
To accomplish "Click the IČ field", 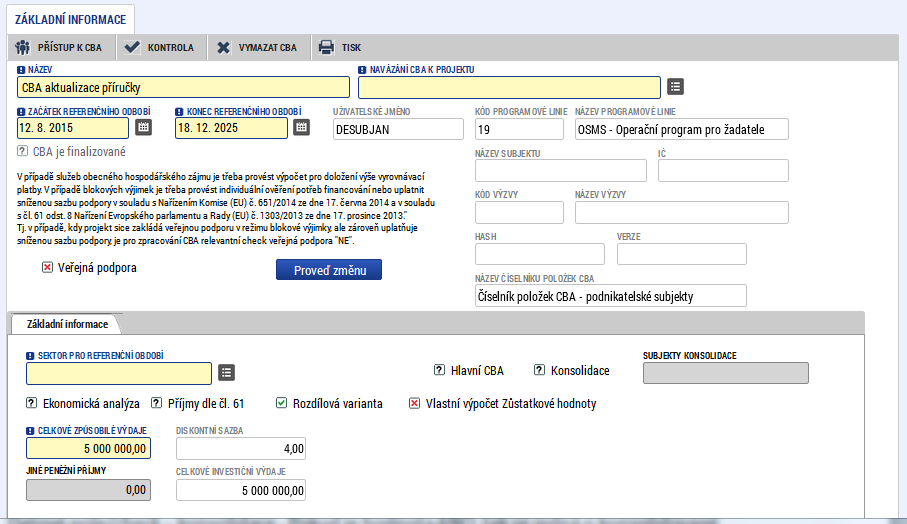I will (723, 171).
